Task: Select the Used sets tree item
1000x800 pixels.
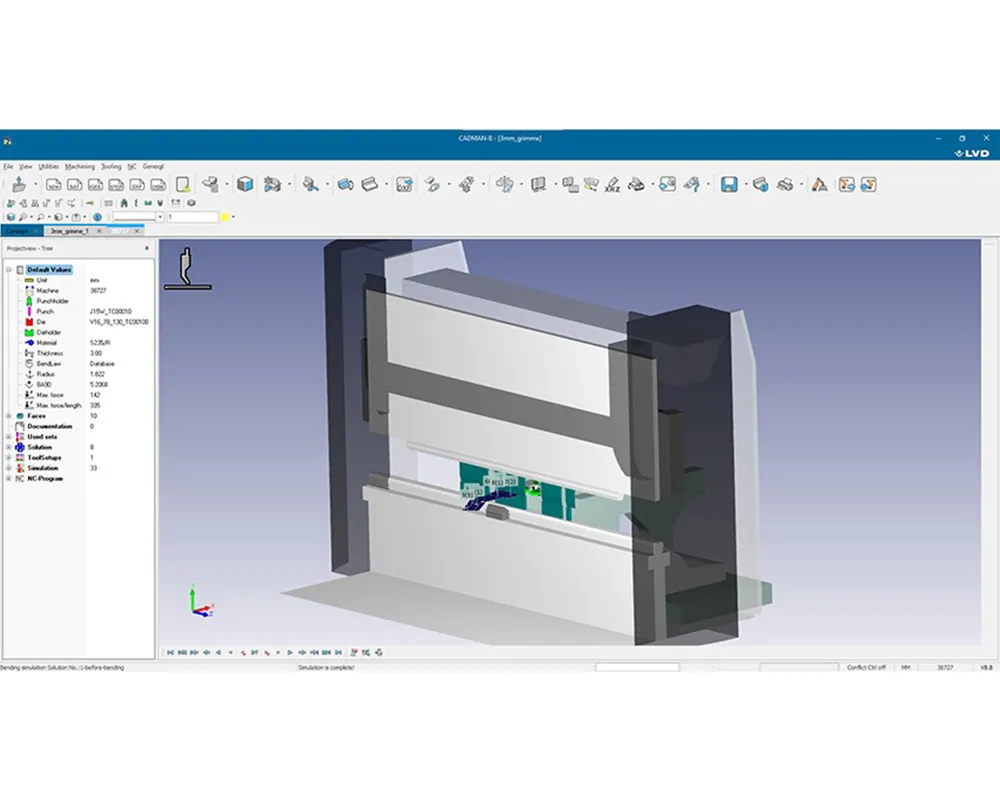Action: (42, 437)
